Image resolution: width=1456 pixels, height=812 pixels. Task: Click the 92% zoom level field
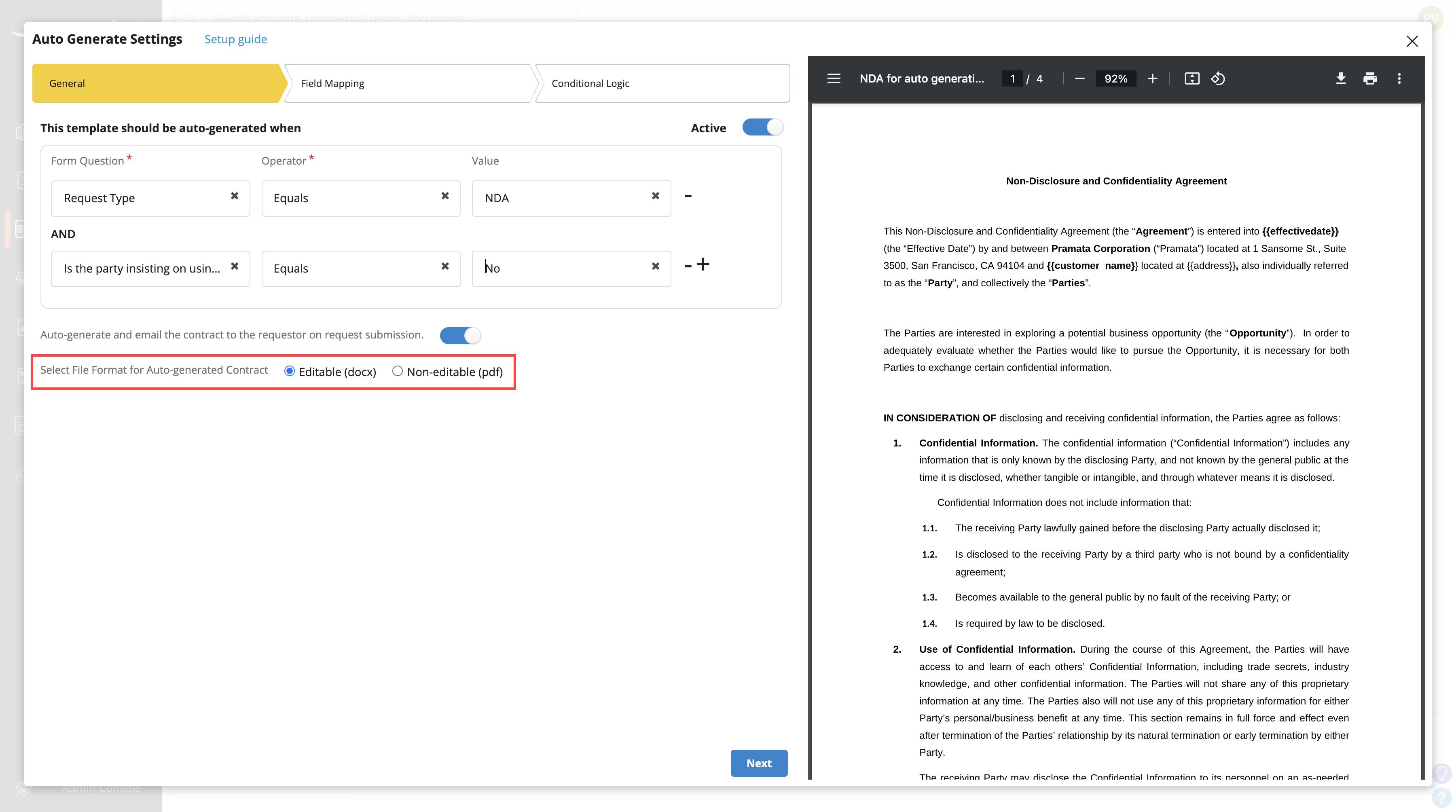coord(1116,78)
